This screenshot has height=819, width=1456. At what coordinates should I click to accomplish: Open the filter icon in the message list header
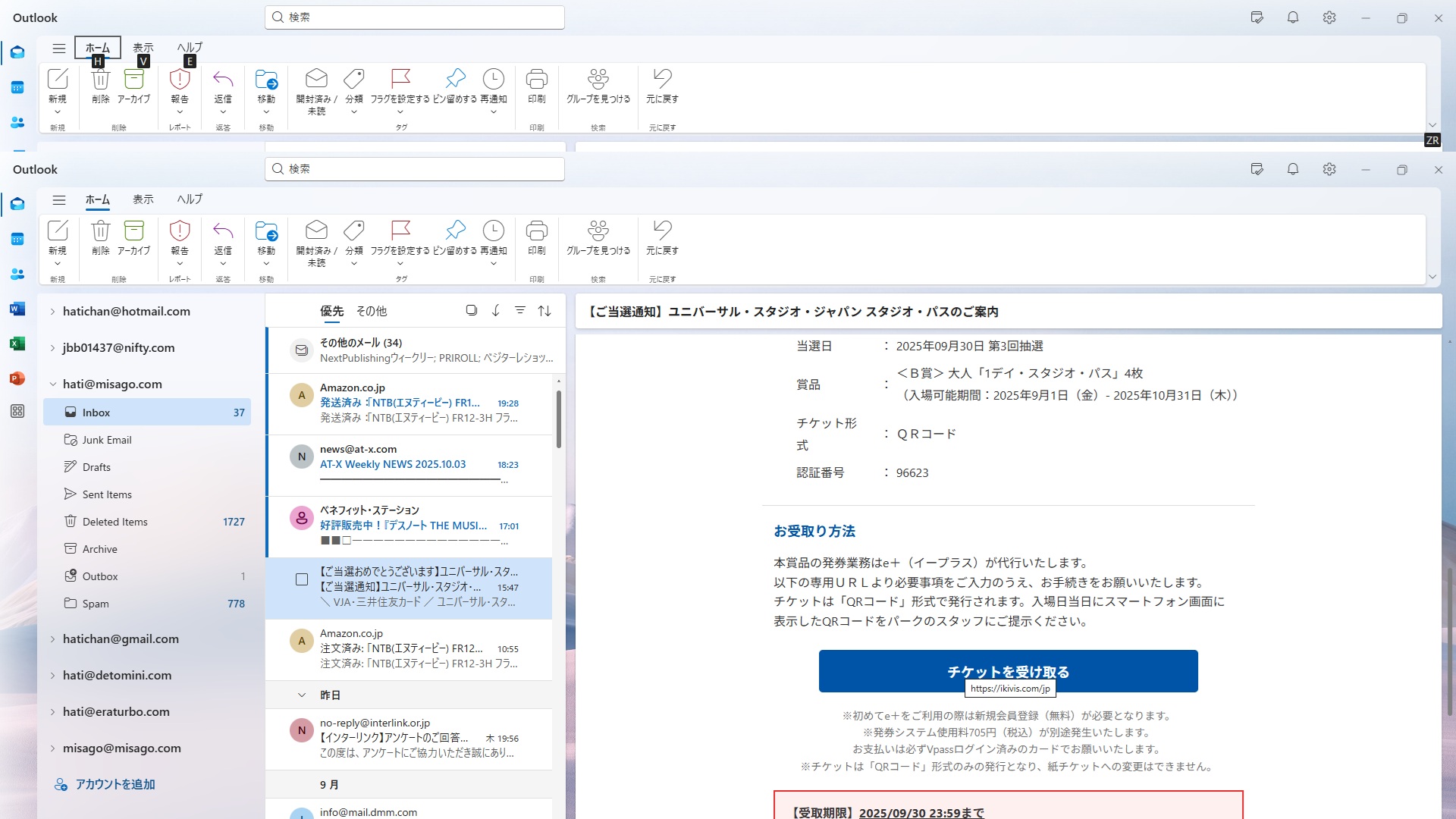520,310
